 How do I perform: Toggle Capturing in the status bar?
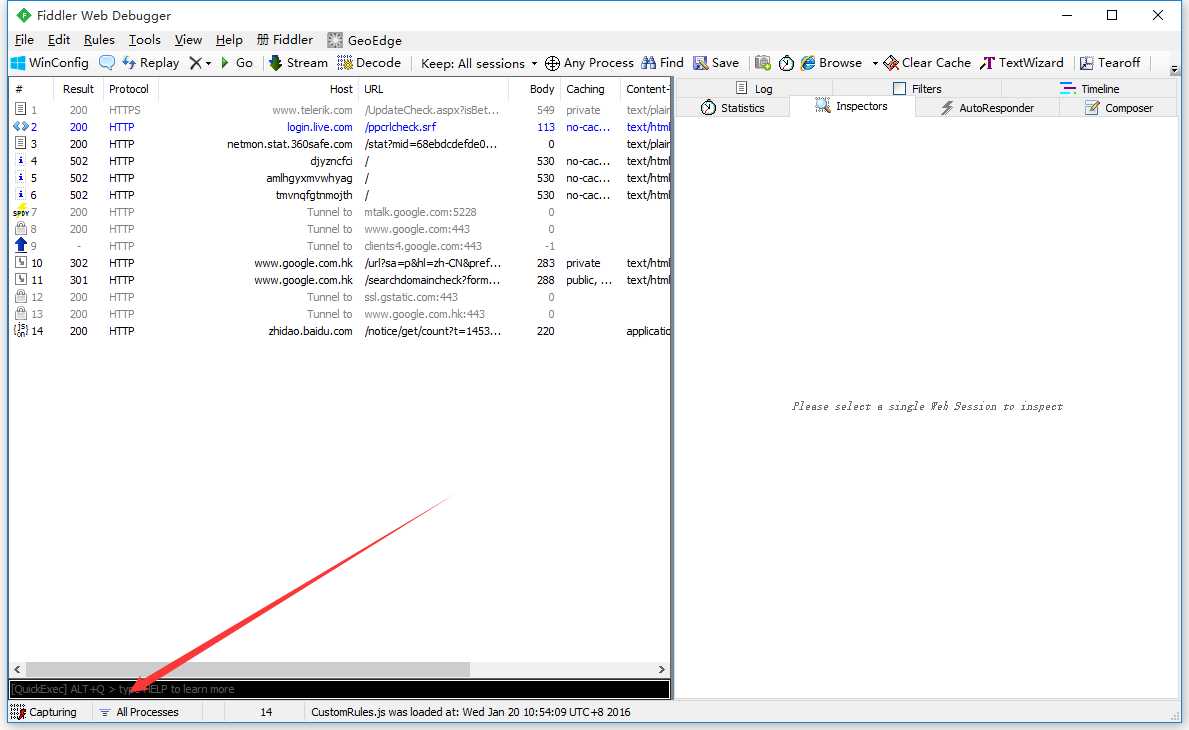point(44,712)
